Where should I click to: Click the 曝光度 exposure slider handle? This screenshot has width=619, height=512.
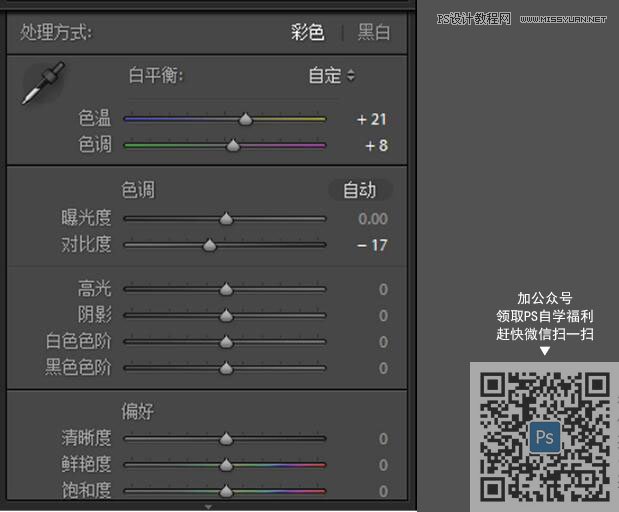(x=226, y=218)
